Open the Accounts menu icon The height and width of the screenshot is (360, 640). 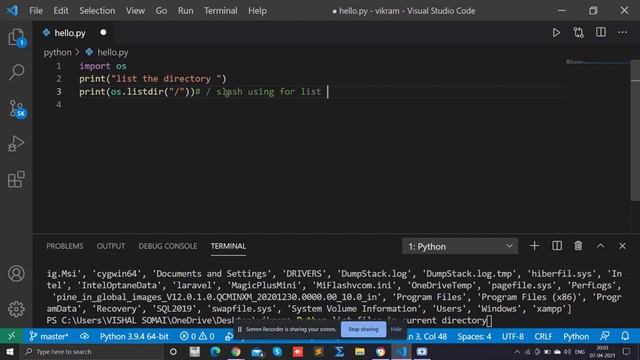pos(16,273)
